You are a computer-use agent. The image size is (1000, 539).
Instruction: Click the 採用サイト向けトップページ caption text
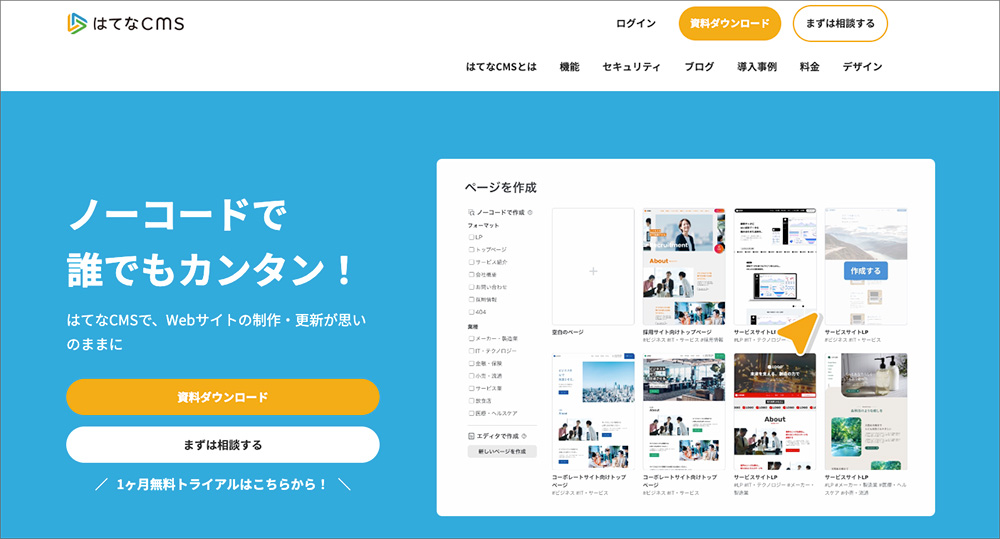pyautogui.click(x=677, y=332)
